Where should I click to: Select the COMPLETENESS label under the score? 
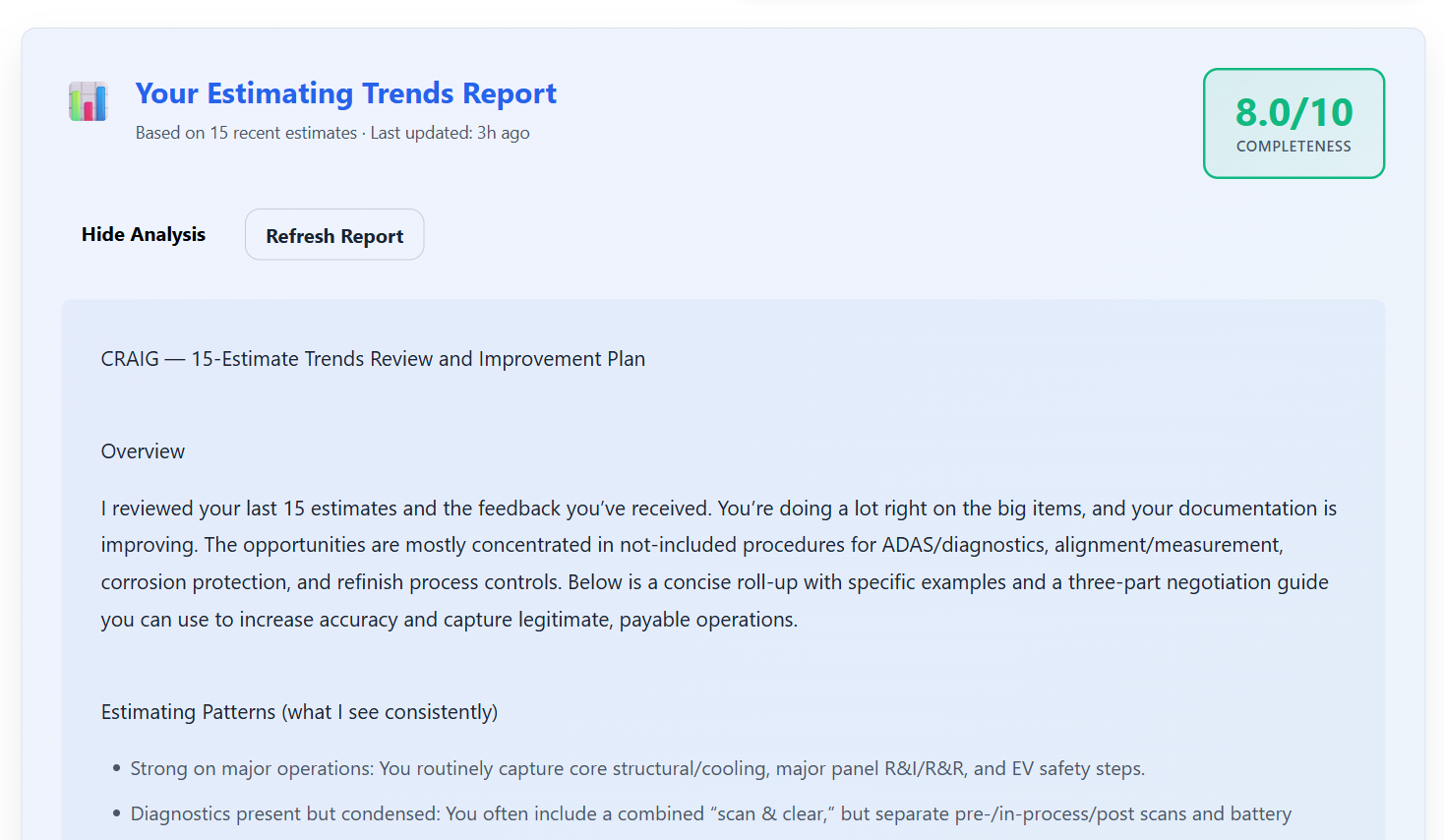(1294, 145)
